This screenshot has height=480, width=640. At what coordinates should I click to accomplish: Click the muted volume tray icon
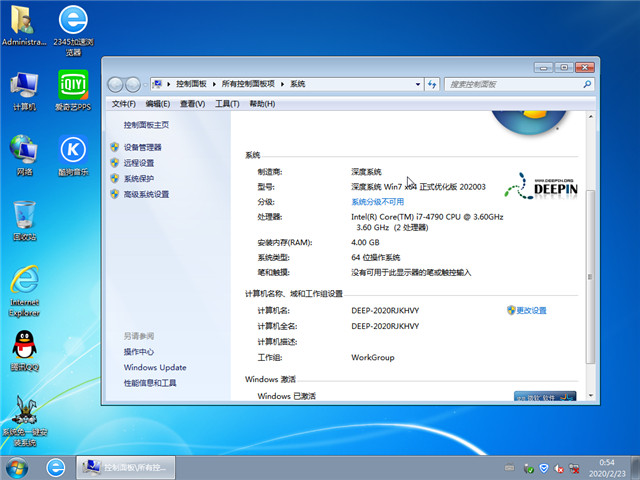tap(559, 468)
